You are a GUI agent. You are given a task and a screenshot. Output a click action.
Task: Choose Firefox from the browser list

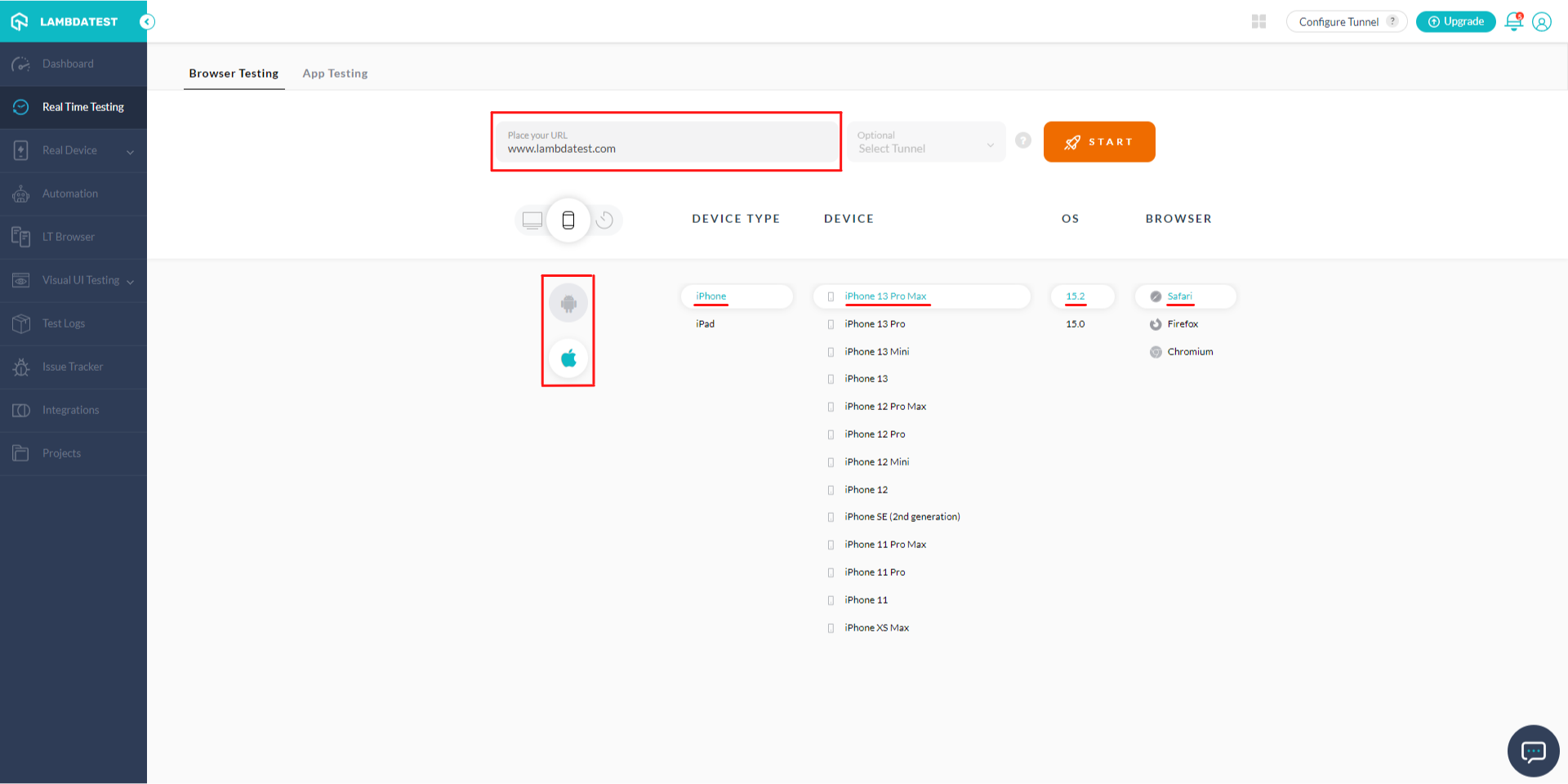[x=1182, y=324]
